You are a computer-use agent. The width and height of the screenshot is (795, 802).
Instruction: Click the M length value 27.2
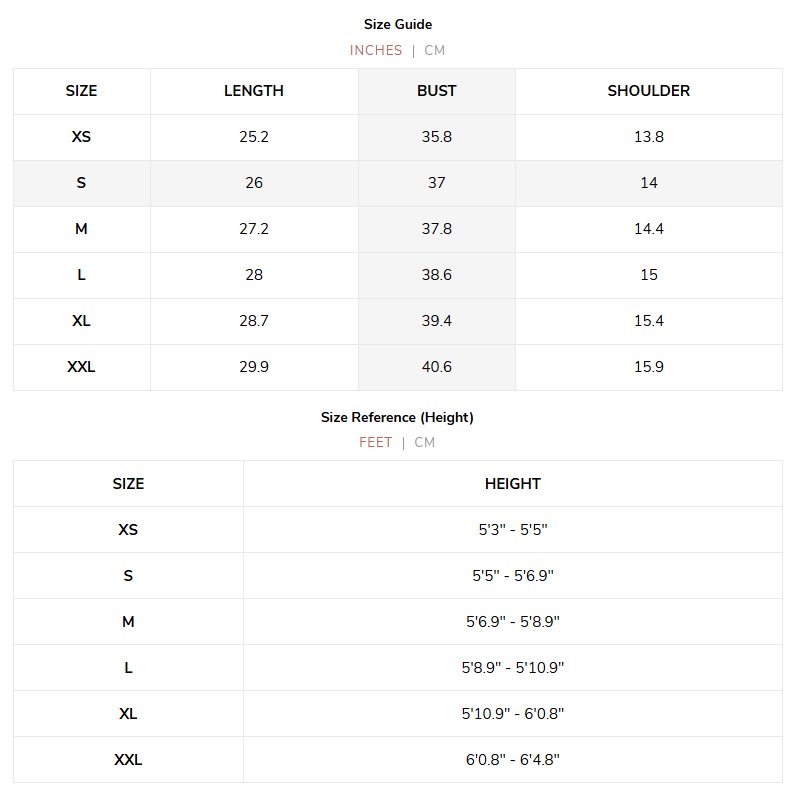click(254, 229)
